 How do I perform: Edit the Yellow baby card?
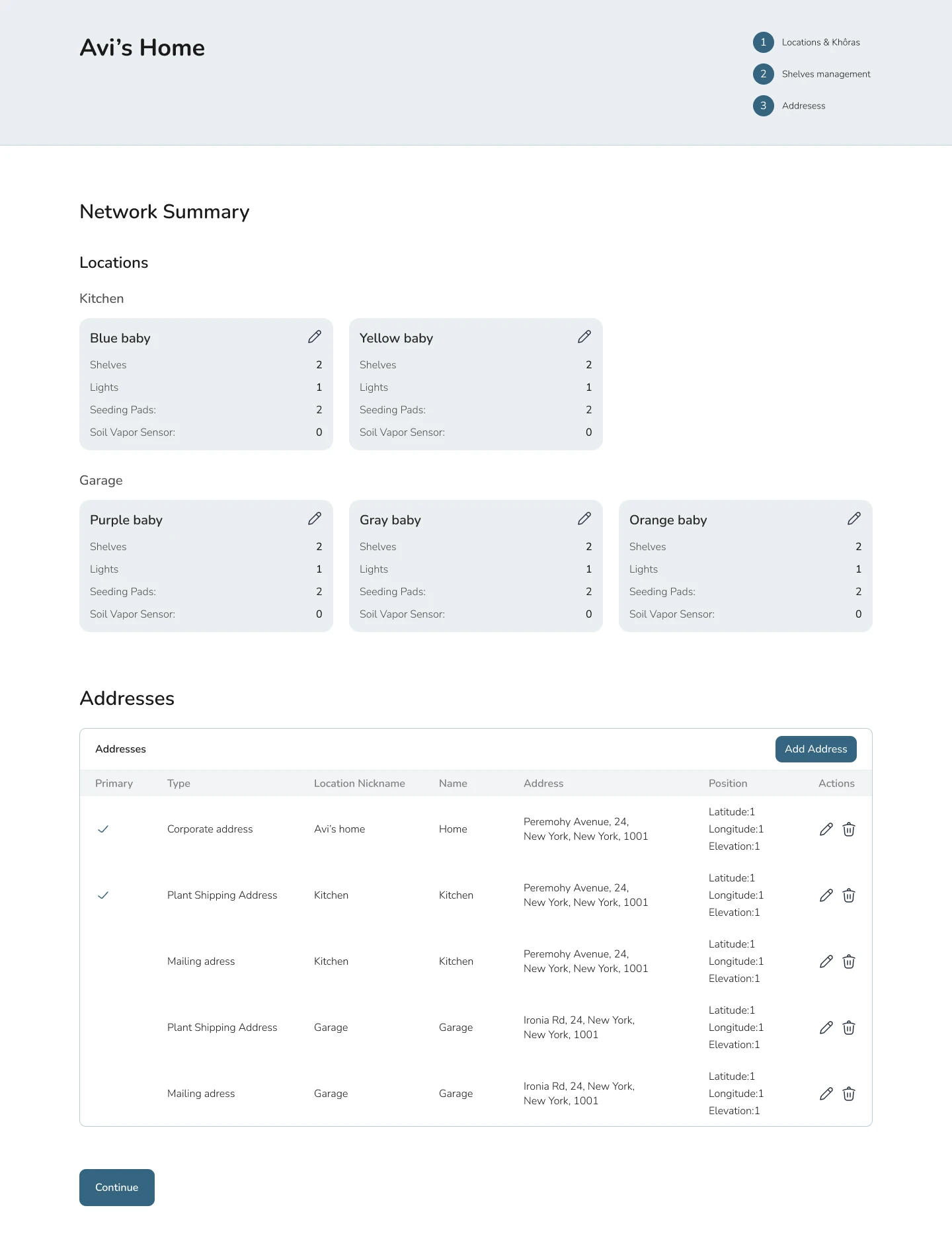[584, 337]
